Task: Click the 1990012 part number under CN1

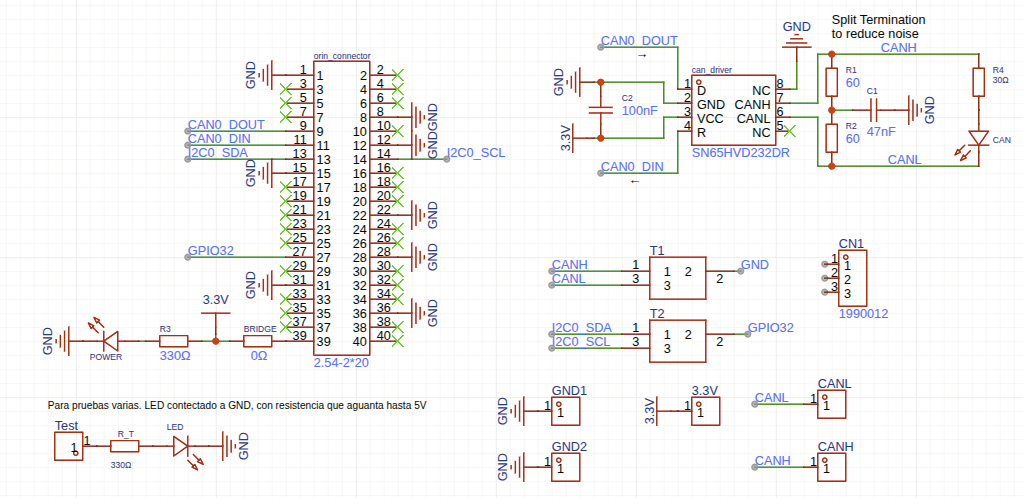Action: [863, 314]
